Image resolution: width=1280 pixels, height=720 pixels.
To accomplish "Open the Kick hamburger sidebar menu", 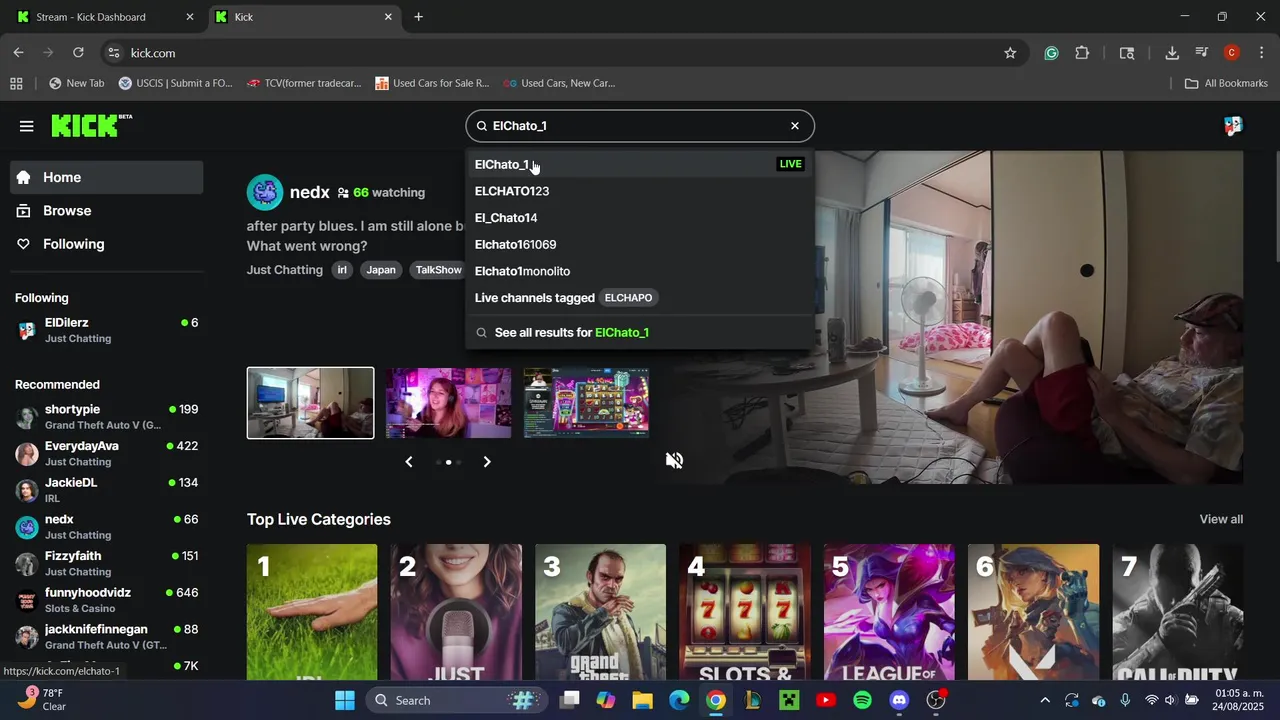I will tap(26, 126).
